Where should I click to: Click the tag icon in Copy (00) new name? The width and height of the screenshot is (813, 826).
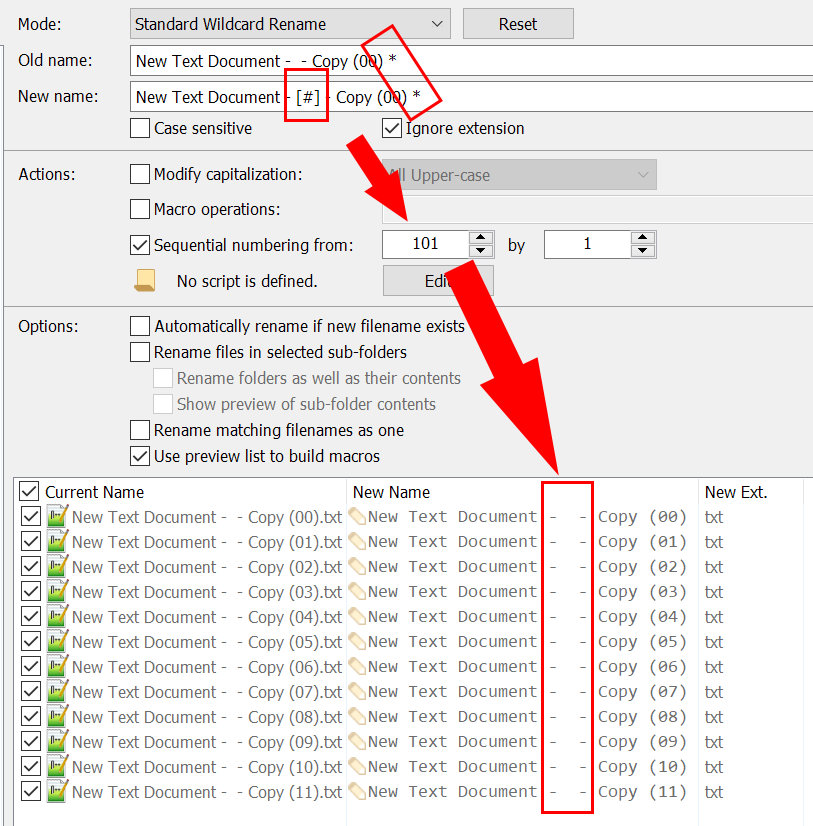point(357,516)
